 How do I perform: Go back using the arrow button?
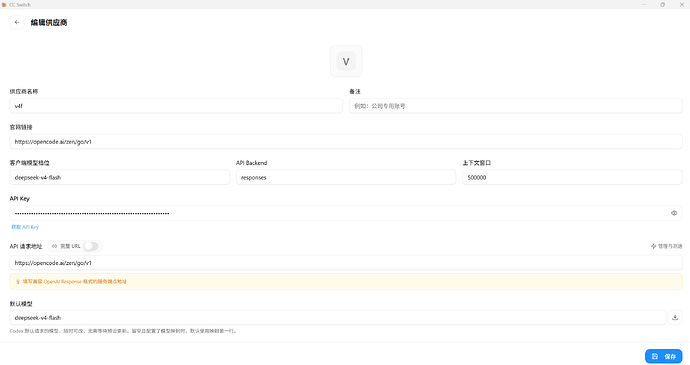pyautogui.click(x=17, y=22)
